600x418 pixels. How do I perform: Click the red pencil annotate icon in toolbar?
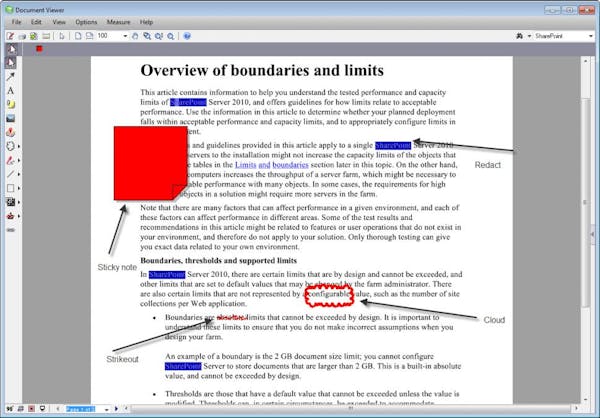pyautogui.click(x=10, y=36)
